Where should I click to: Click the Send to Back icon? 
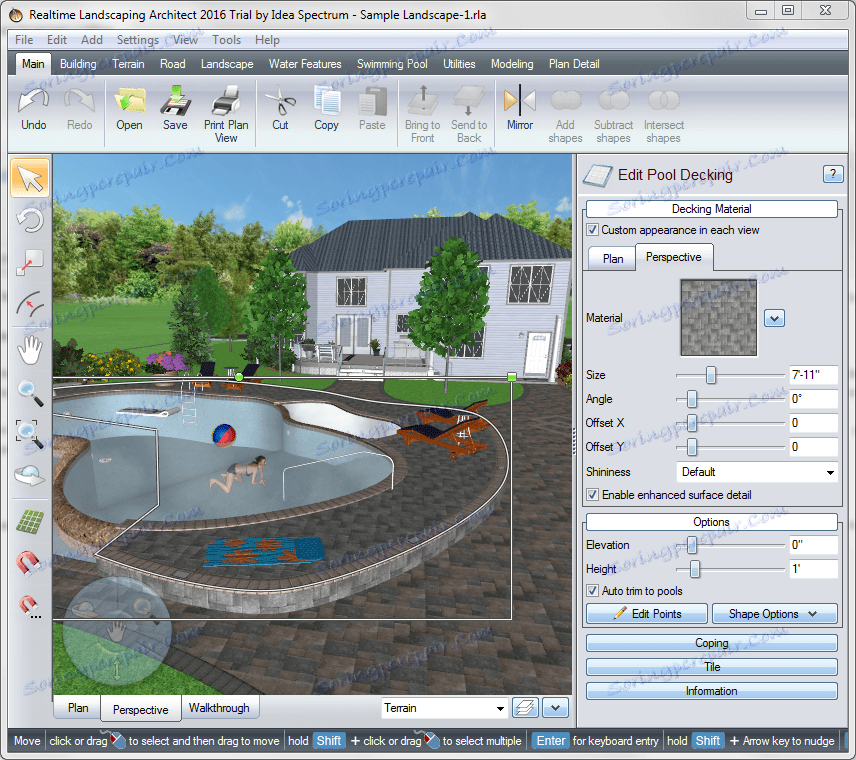(x=468, y=101)
